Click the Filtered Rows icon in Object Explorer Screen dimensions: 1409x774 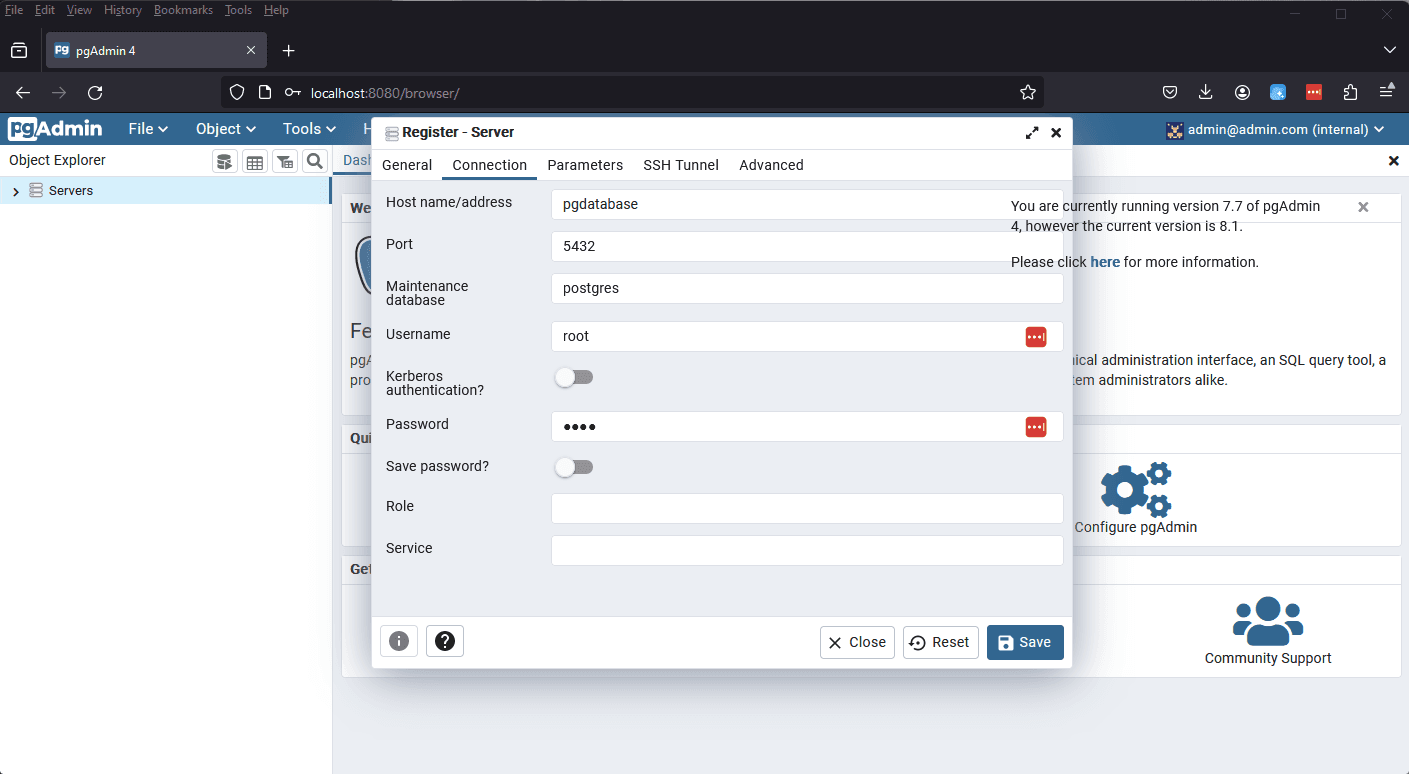(285, 161)
